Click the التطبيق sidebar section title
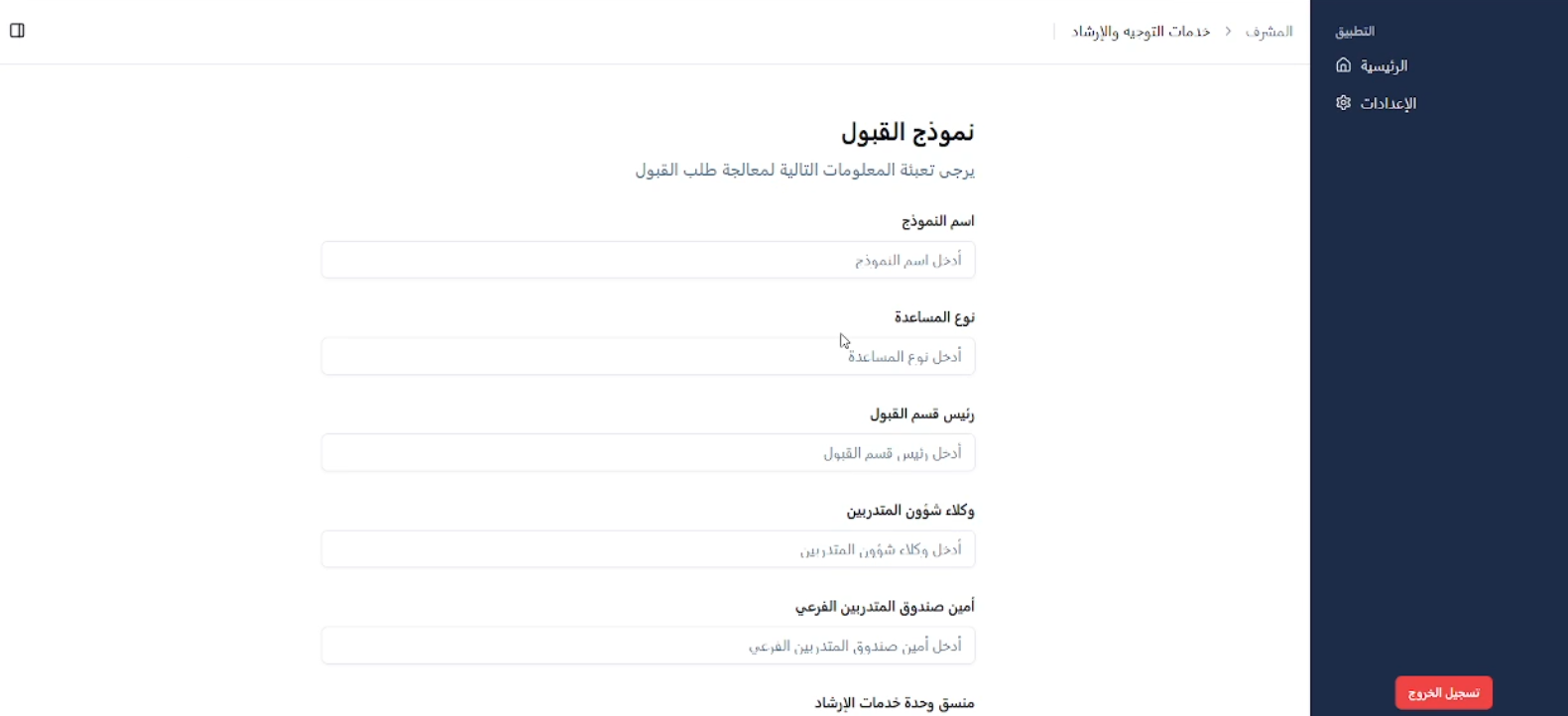The height and width of the screenshot is (716, 1568). coord(1355,32)
